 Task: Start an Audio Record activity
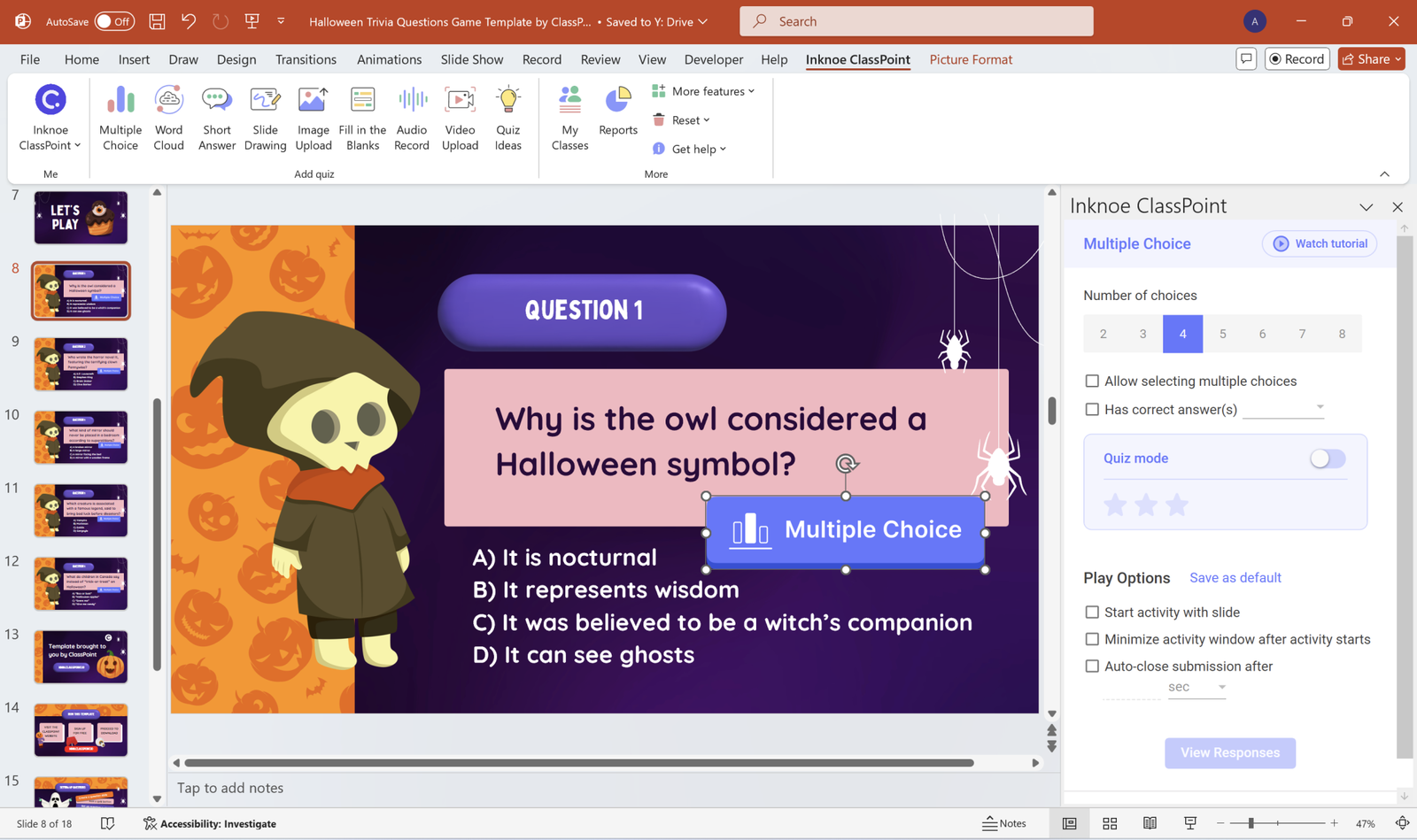tap(411, 116)
